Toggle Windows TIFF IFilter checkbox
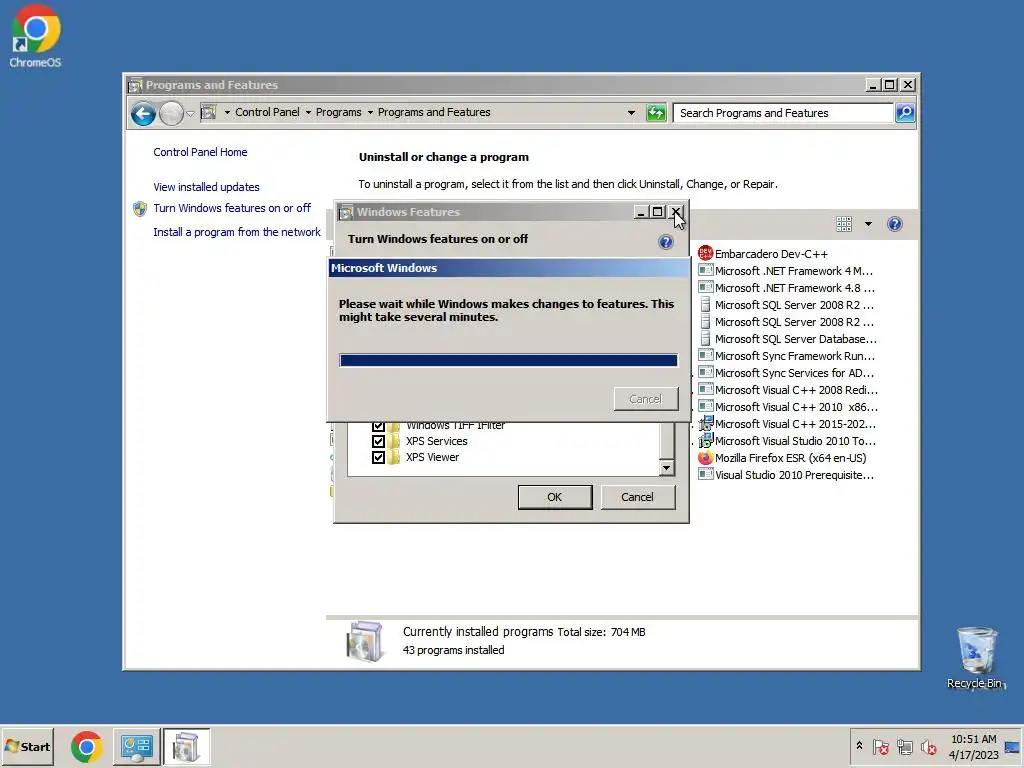 coord(378,426)
